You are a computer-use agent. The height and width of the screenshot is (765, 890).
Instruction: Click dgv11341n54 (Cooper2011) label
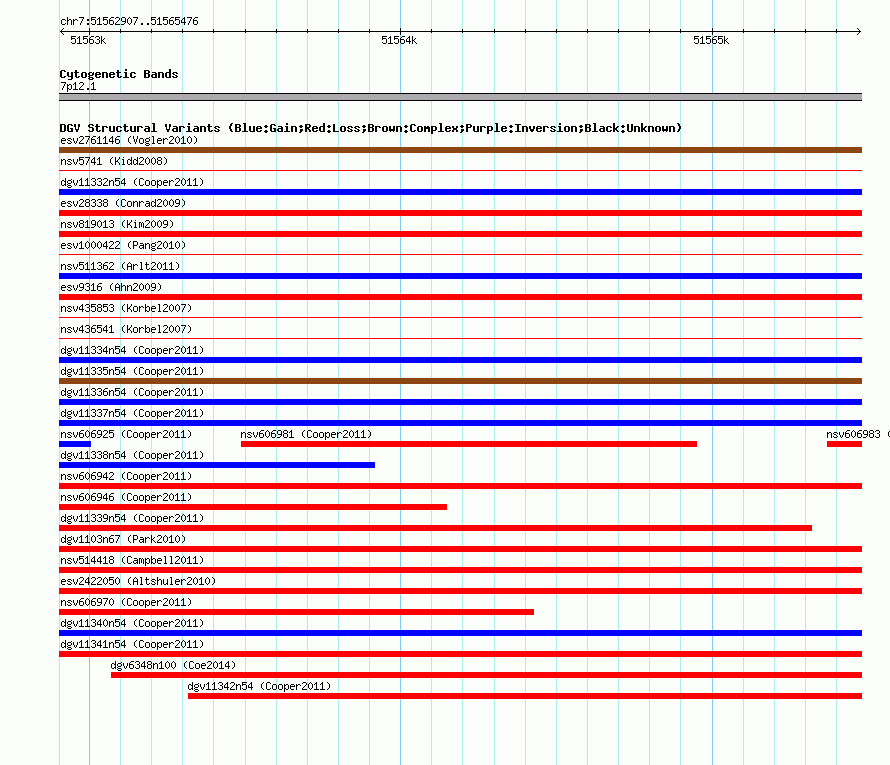[132, 644]
